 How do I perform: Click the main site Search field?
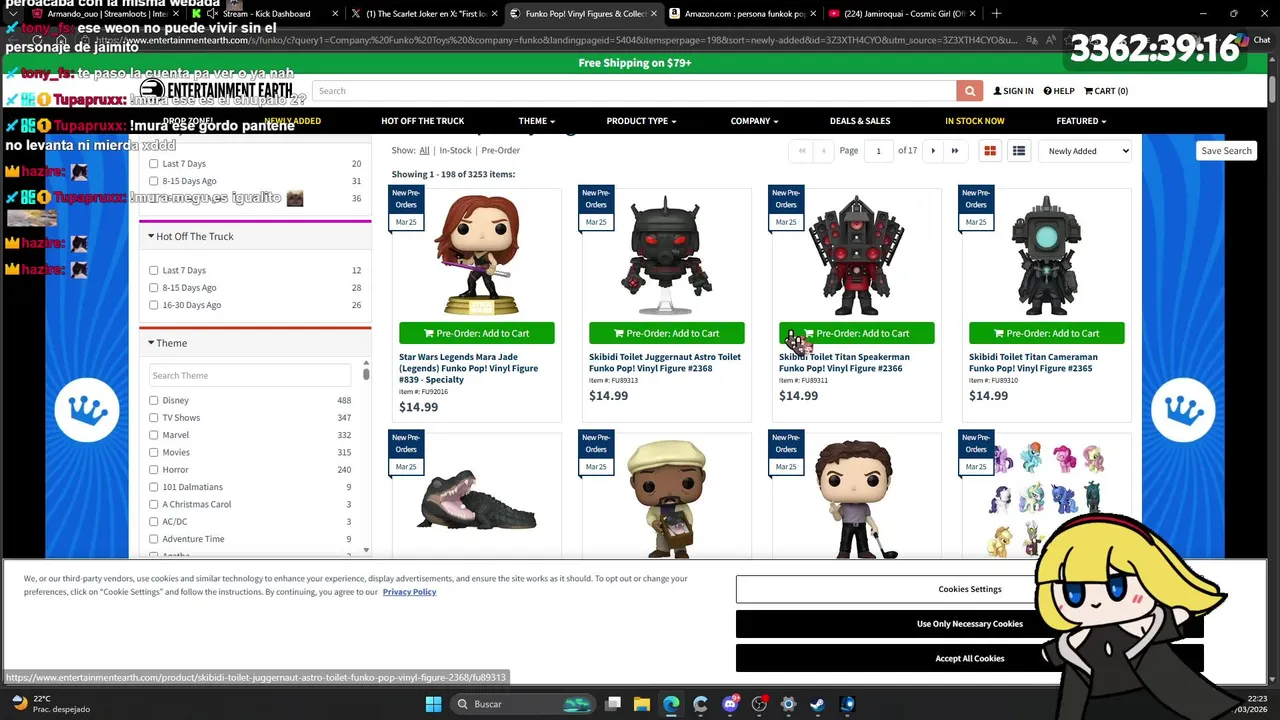(634, 91)
